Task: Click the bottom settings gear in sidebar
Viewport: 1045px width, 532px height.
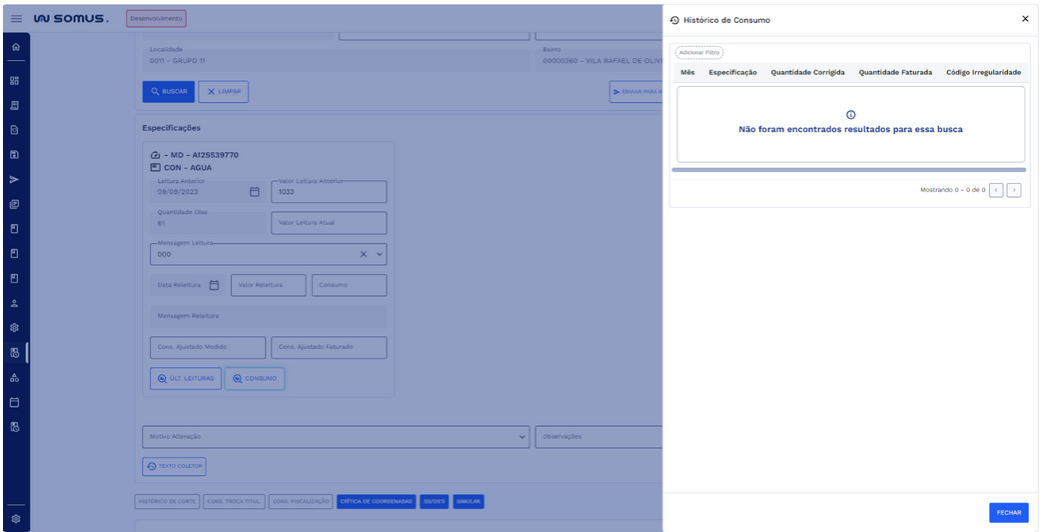Action: click(x=14, y=517)
